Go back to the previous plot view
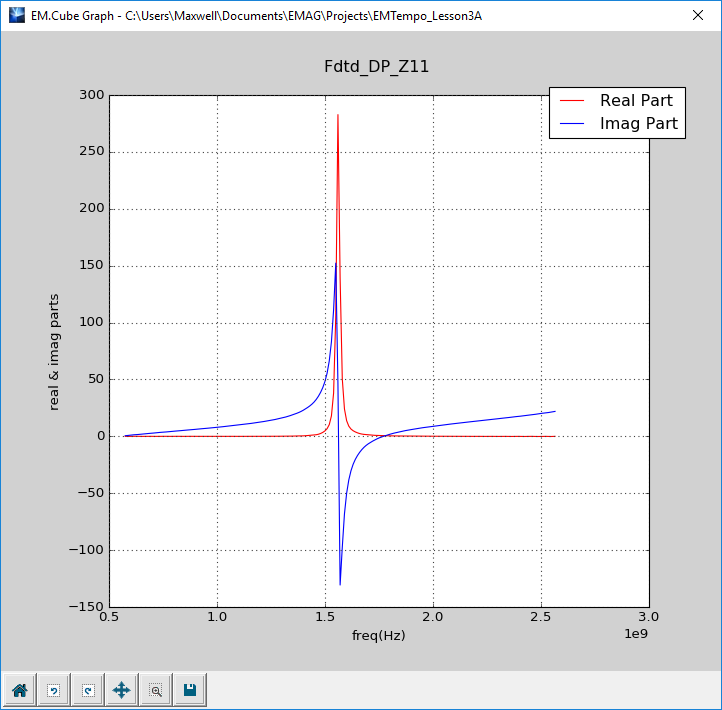The image size is (722, 710). pyautogui.click(x=53, y=690)
